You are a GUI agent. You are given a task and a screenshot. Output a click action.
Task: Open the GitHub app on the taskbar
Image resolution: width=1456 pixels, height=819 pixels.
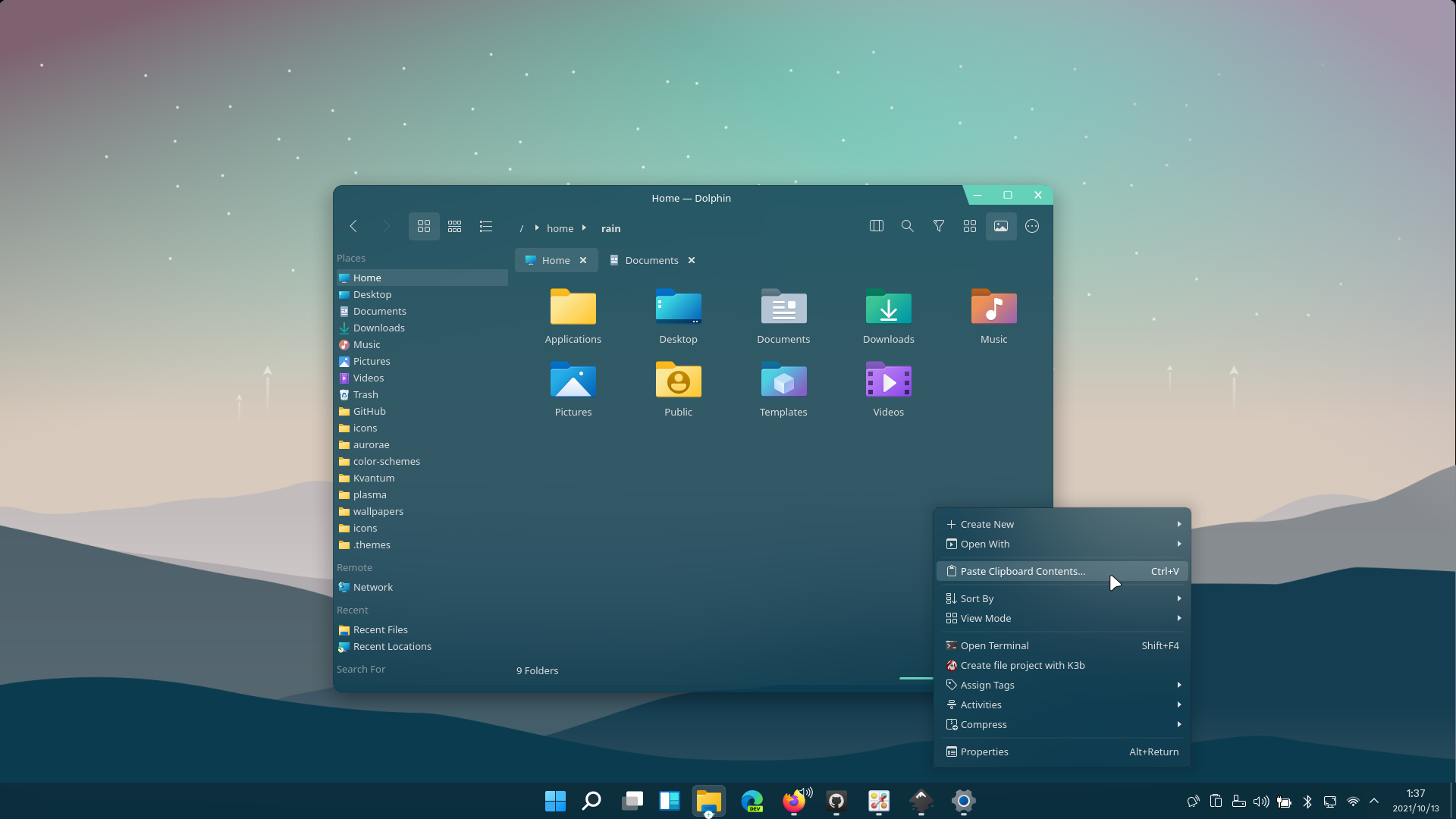[836, 801]
